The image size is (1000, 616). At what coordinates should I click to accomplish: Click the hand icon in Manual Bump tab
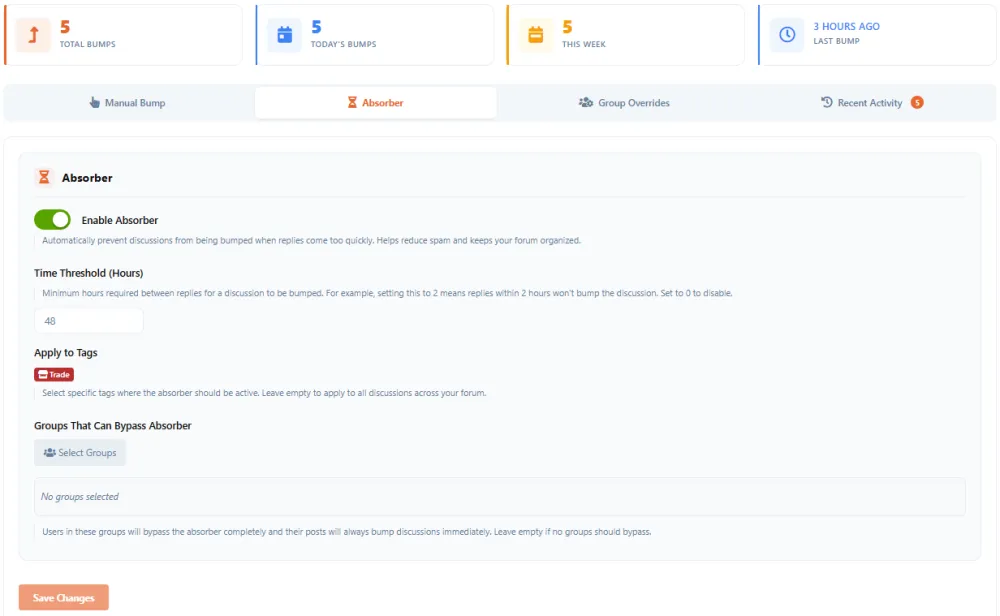pos(94,102)
